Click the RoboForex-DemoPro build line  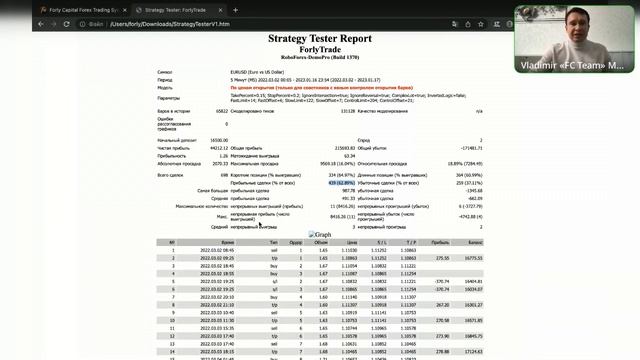320,58
